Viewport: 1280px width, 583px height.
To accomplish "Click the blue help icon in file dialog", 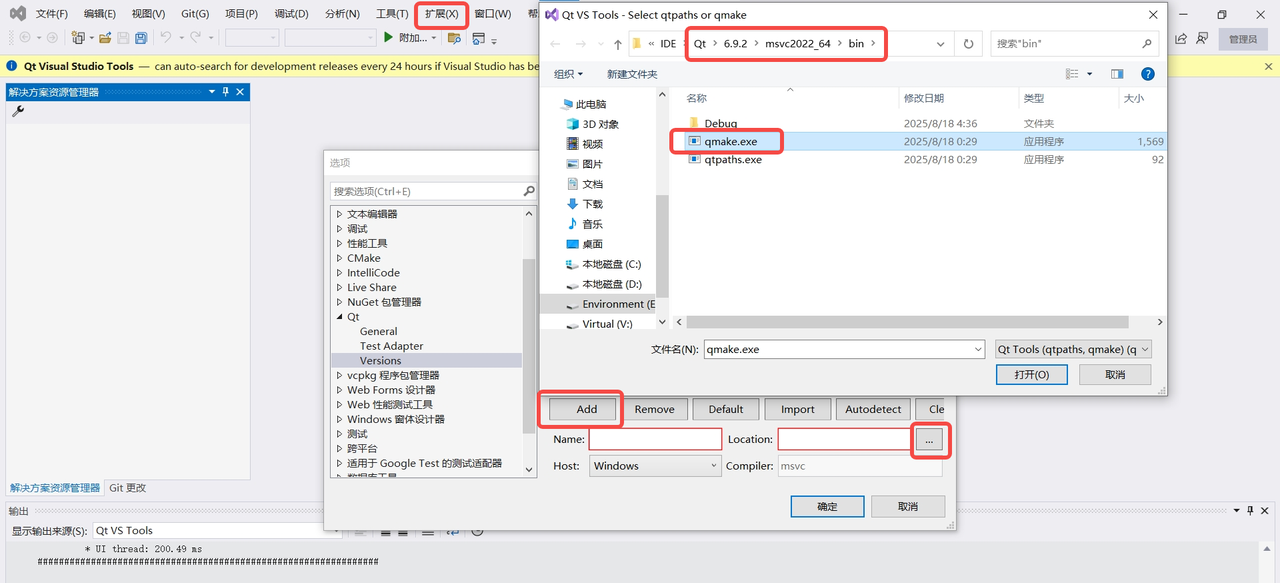I will (1148, 74).
